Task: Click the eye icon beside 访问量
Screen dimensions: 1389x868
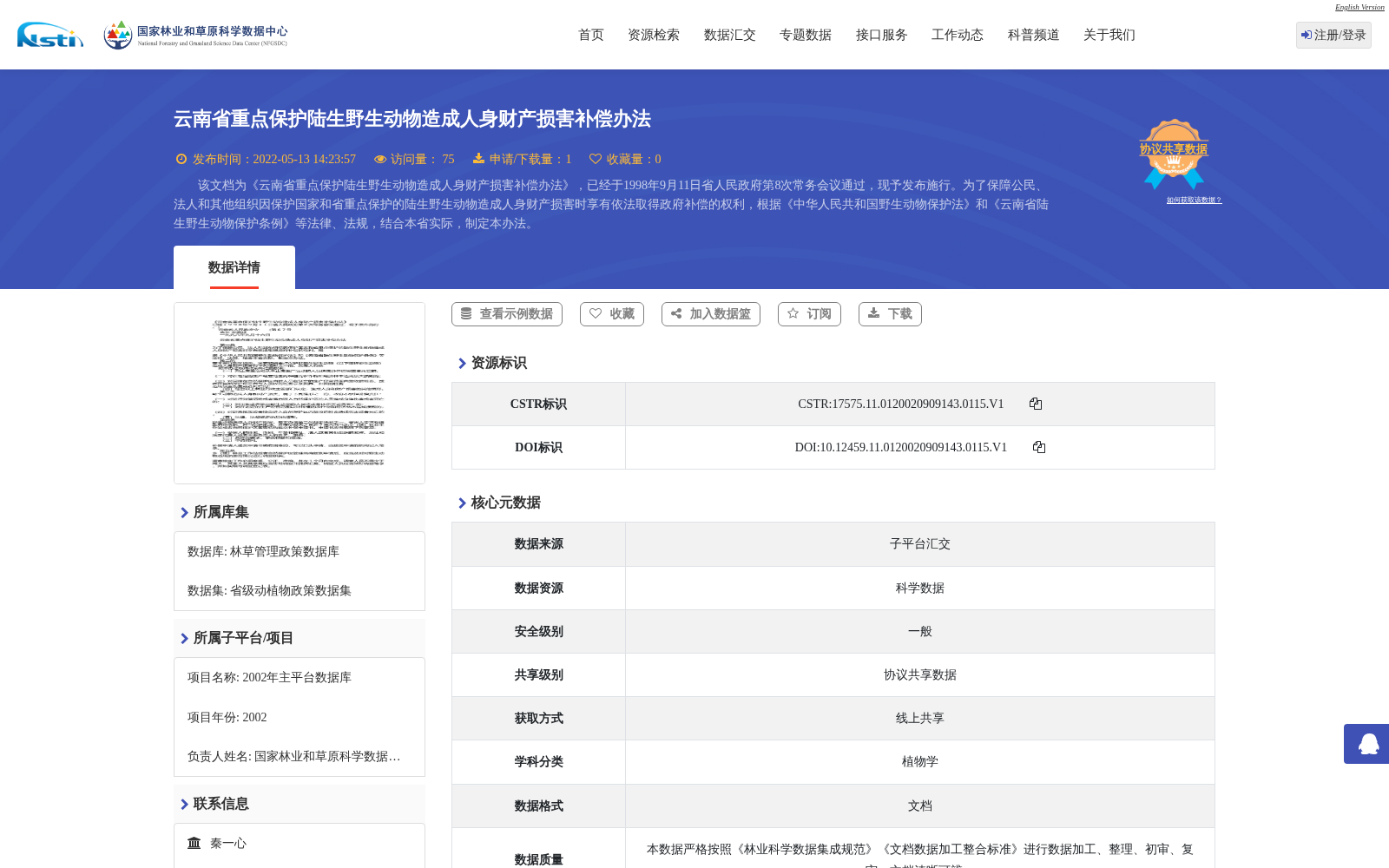Action: pos(380,159)
